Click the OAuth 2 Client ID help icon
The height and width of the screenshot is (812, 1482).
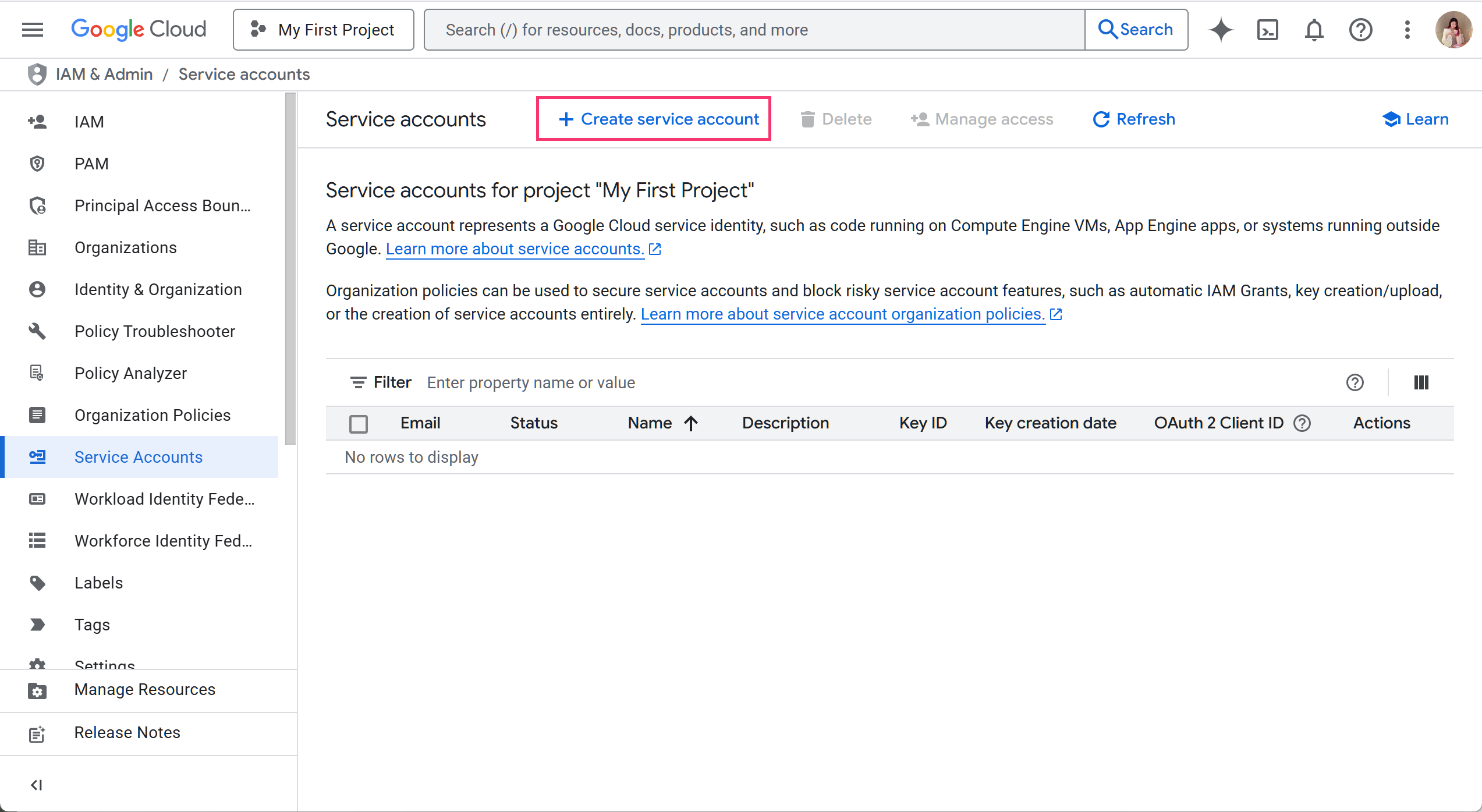pyautogui.click(x=1302, y=423)
